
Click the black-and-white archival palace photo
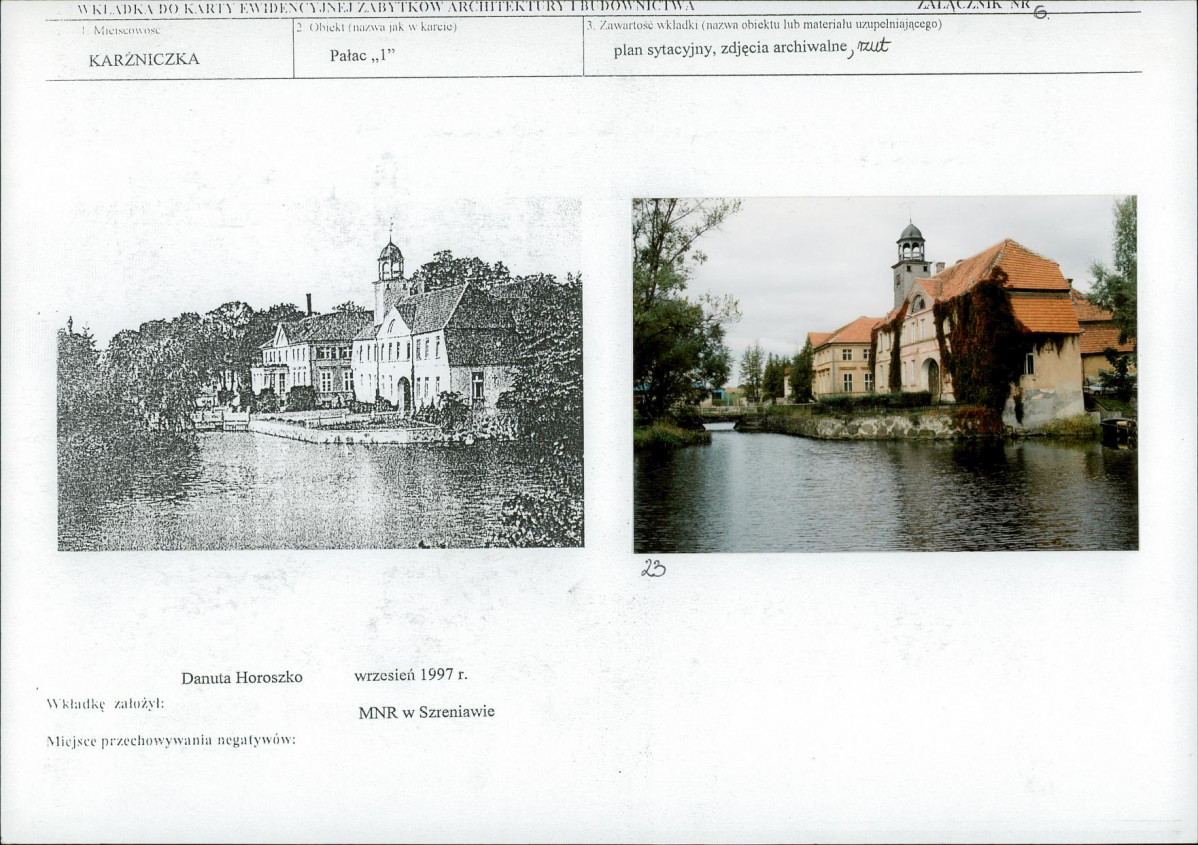point(320,373)
